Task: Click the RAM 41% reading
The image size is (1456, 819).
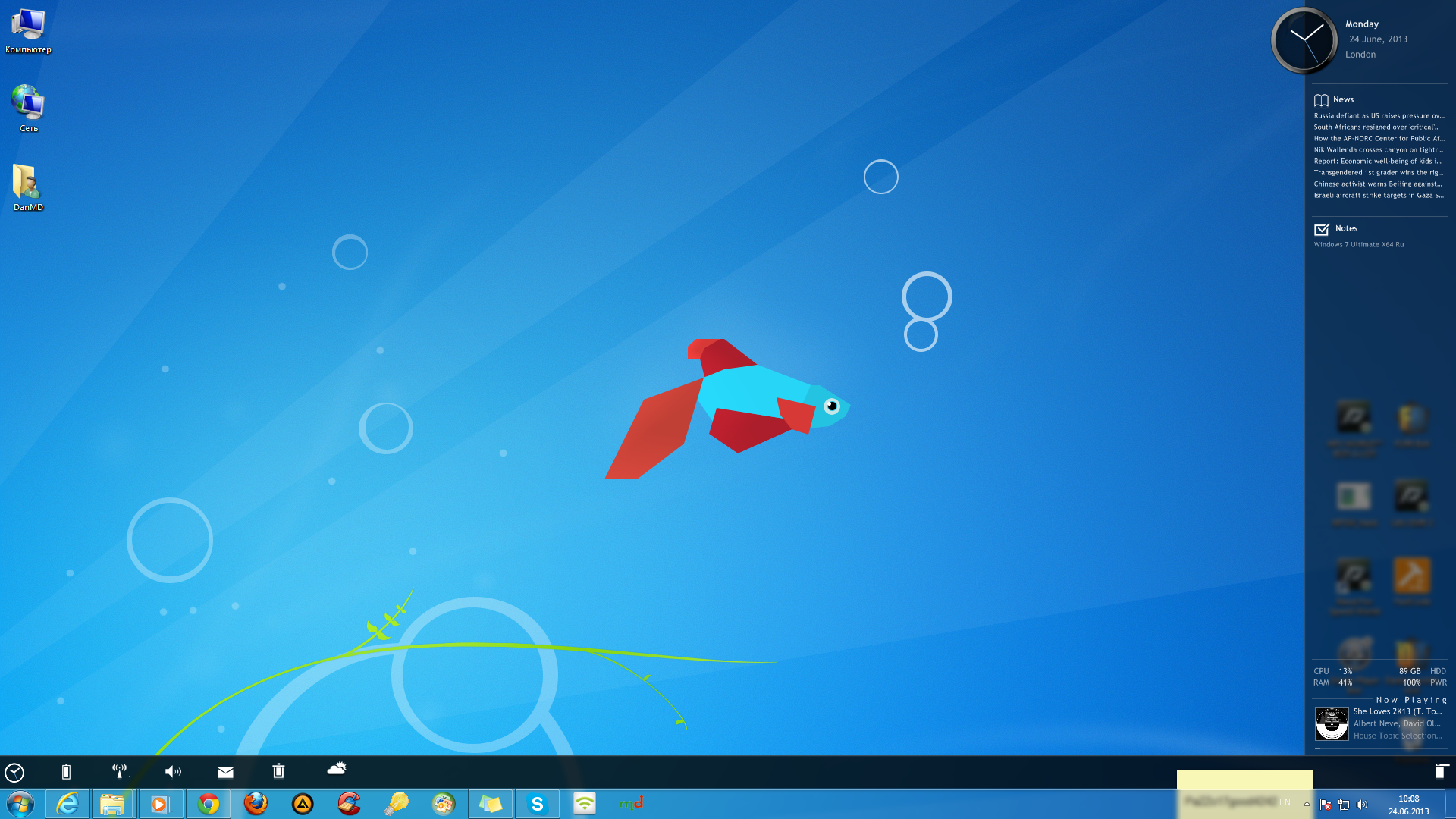Action: 1332,682
